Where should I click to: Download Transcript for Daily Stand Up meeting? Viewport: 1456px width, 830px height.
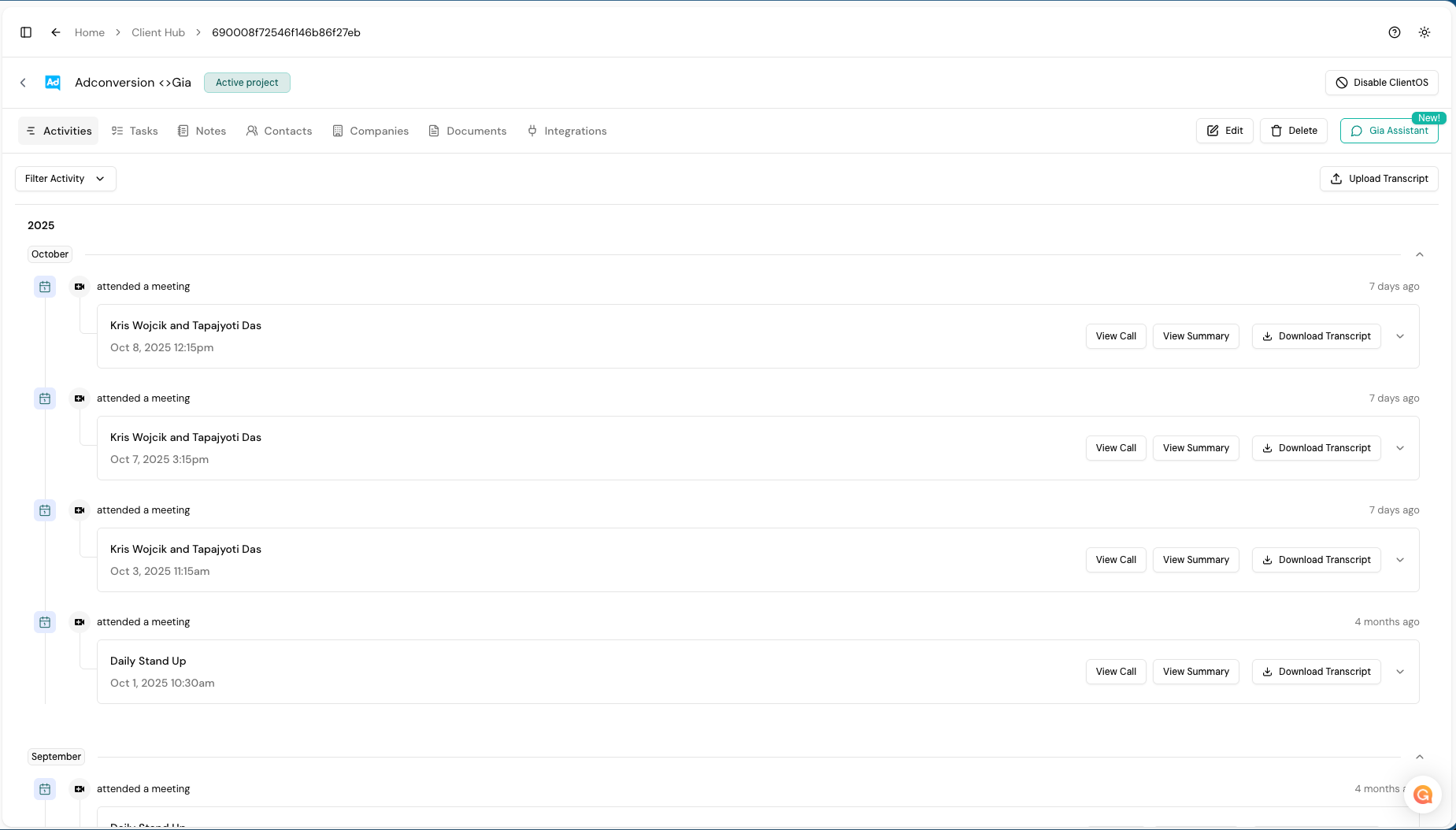click(1316, 672)
